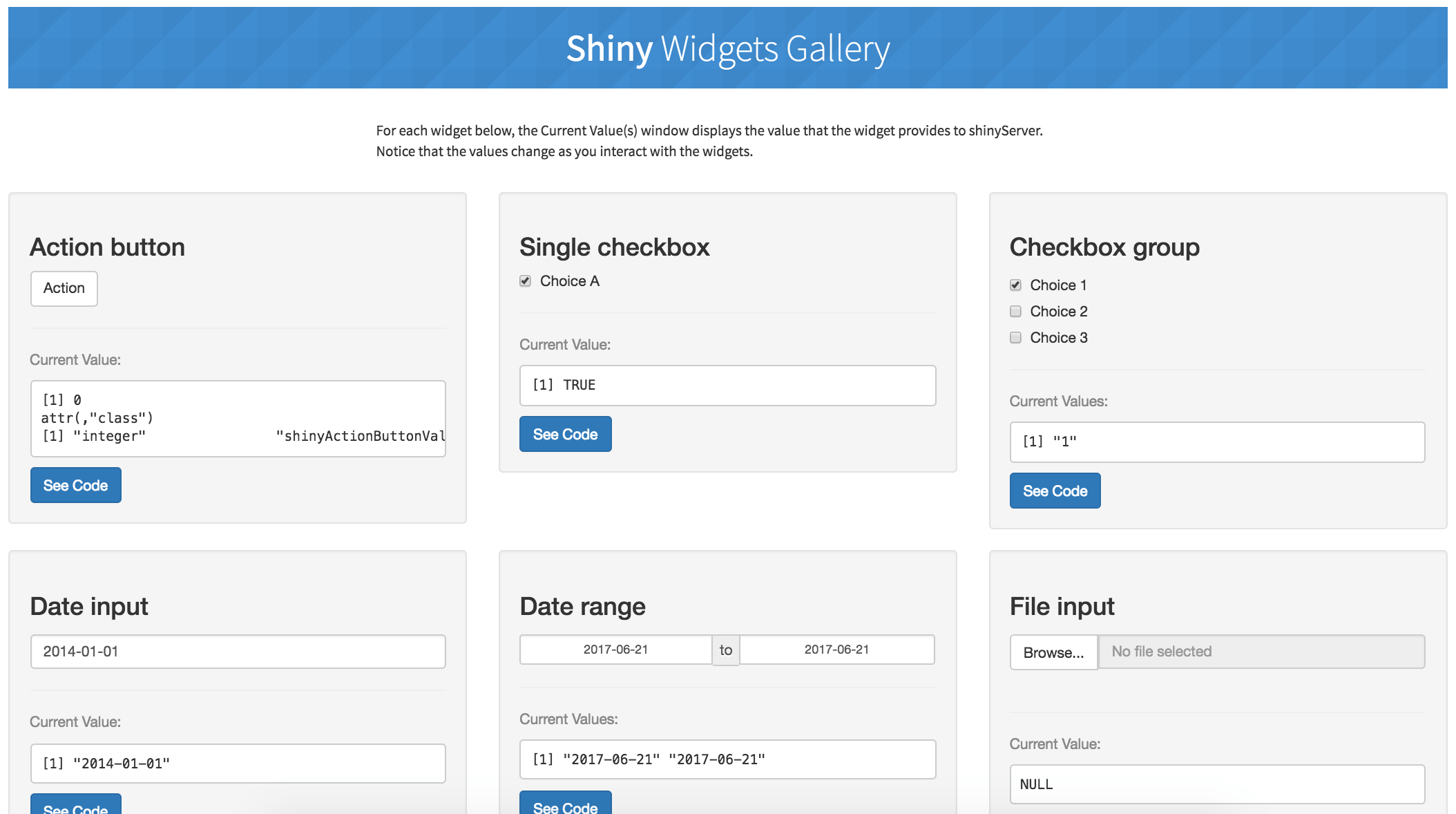Open the date input showing 2014-01-01
This screenshot has height=814, width=1456.
237,650
